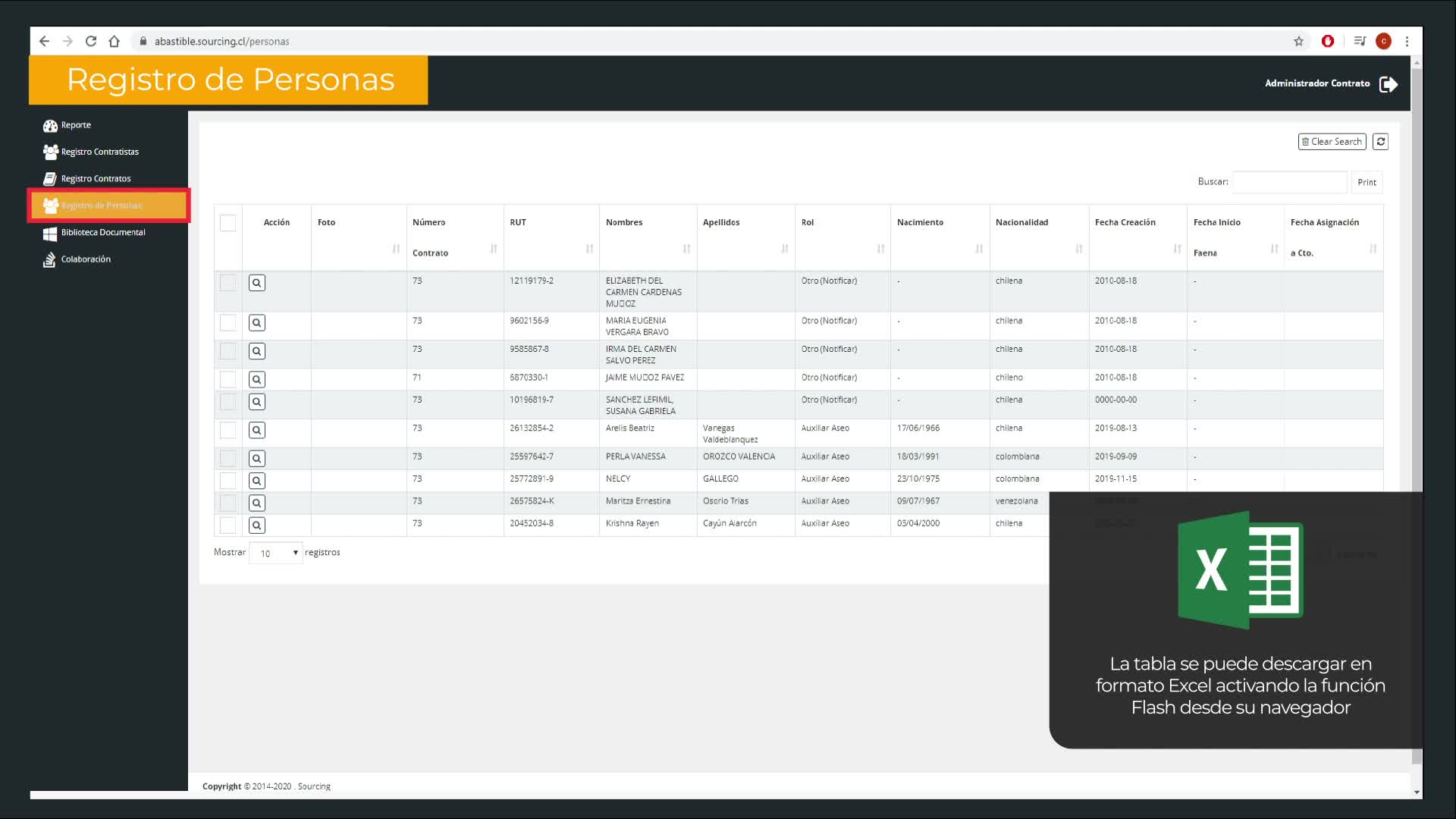
Task: Click the logout icon beside Administrador Contrato
Action: 1388,84
